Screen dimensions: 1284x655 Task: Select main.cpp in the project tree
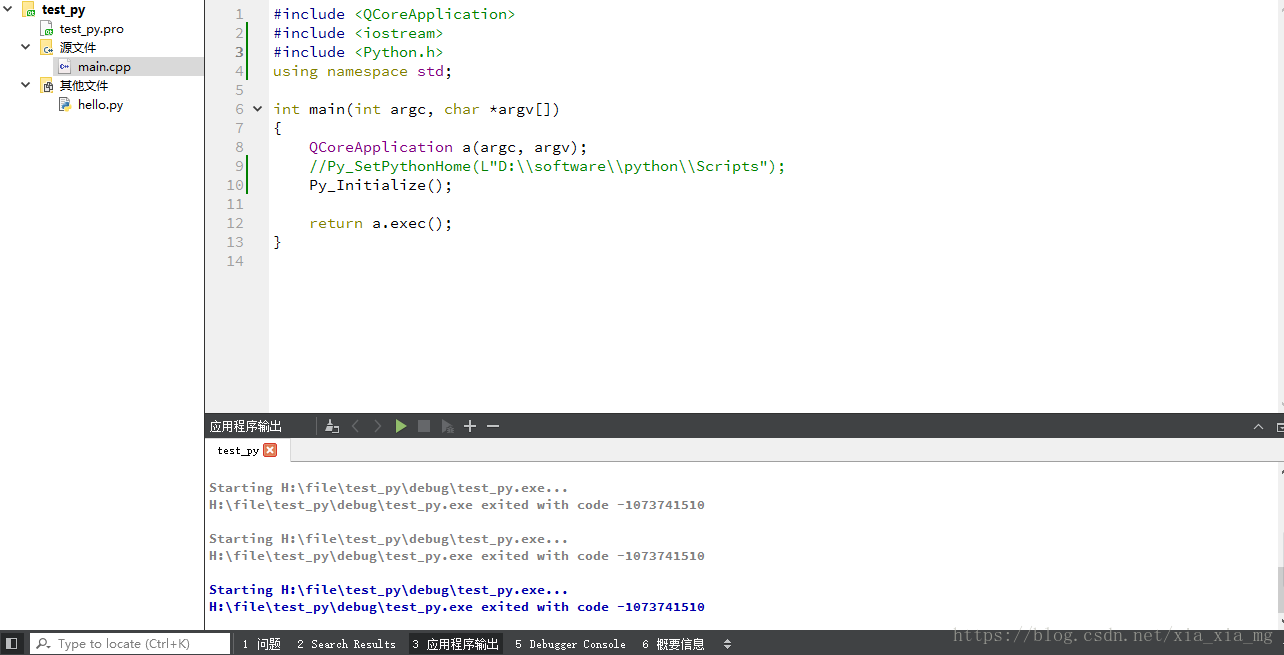click(104, 67)
